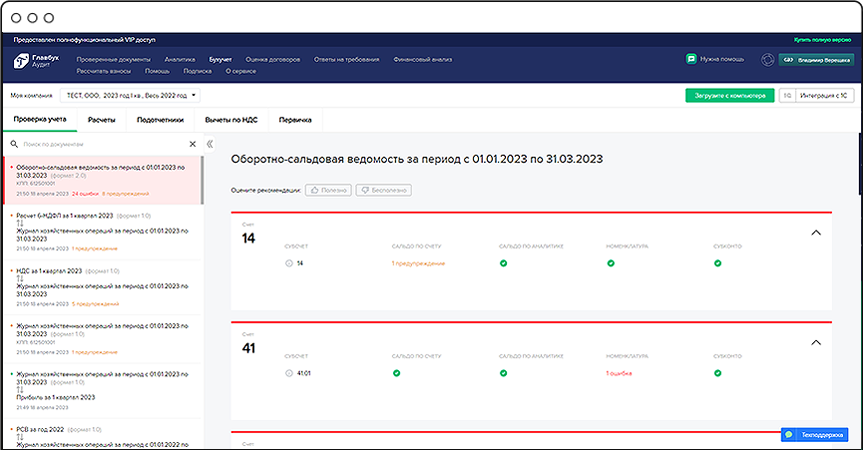865x454 pixels.
Task: Click the Главбух Аудит logo
Action: pyautogui.click(x=36, y=61)
